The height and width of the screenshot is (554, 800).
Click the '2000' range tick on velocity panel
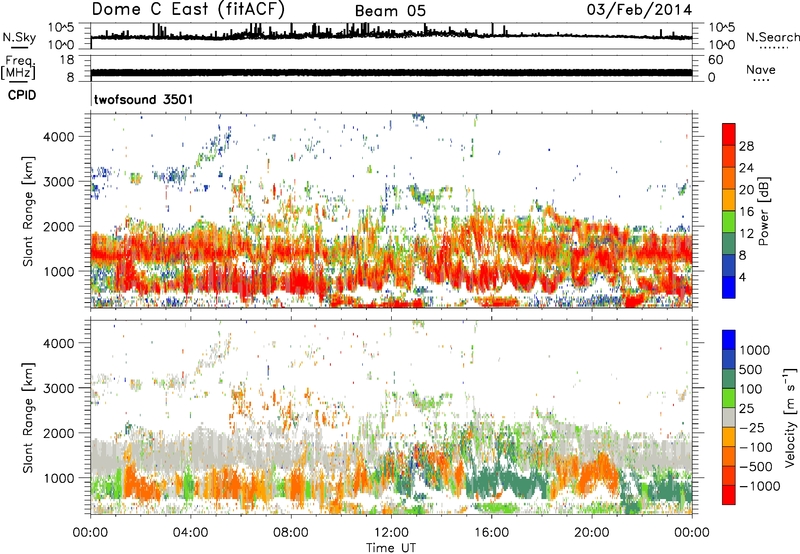[58, 433]
